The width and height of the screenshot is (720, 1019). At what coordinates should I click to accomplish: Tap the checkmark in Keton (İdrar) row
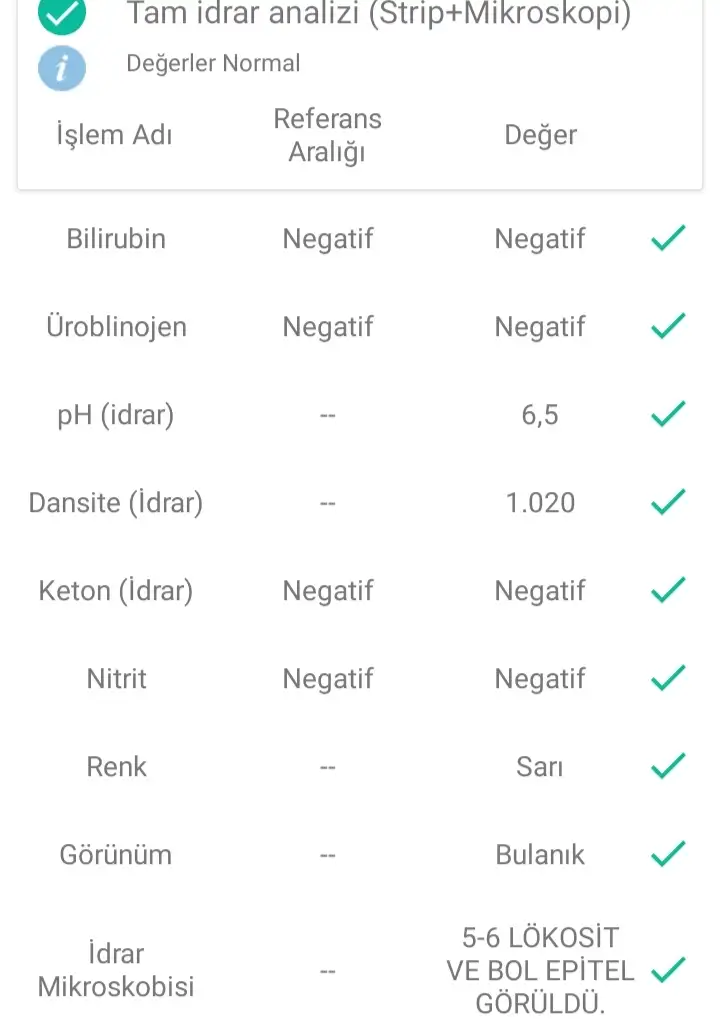tap(668, 590)
